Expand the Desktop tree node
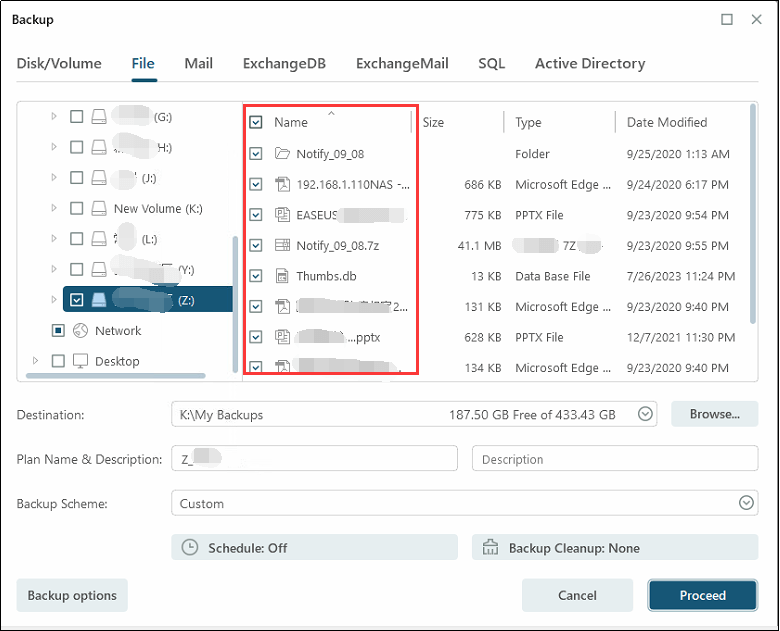This screenshot has width=780, height=631. (x=35, y=361)
